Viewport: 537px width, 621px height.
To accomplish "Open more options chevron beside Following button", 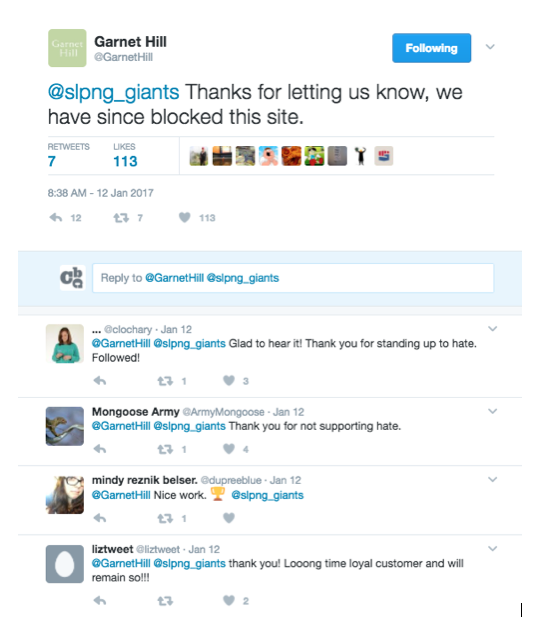I will [490, 47].
